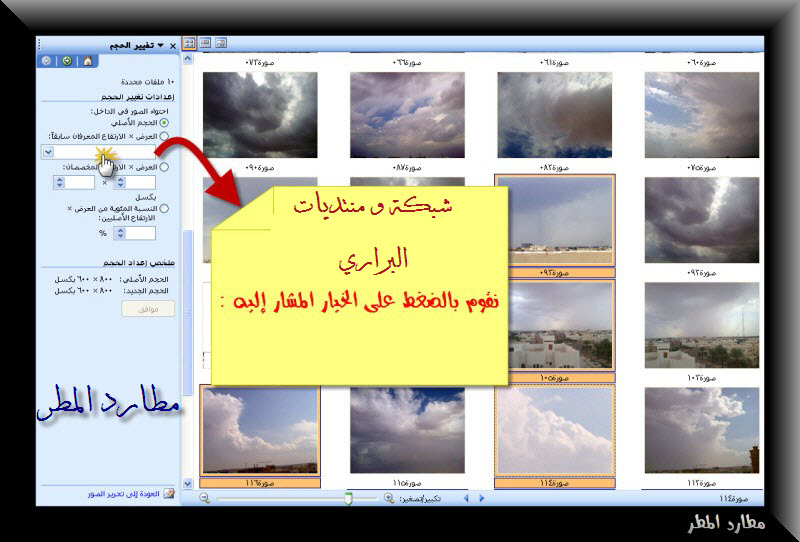Switch to Single Picture view
Screen dimensions: 800x542
tap(221, 43)
